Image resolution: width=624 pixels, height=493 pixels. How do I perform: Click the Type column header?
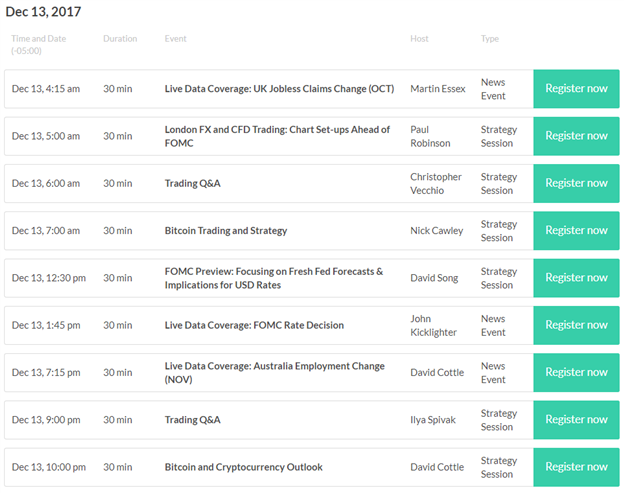click(489, 39)
